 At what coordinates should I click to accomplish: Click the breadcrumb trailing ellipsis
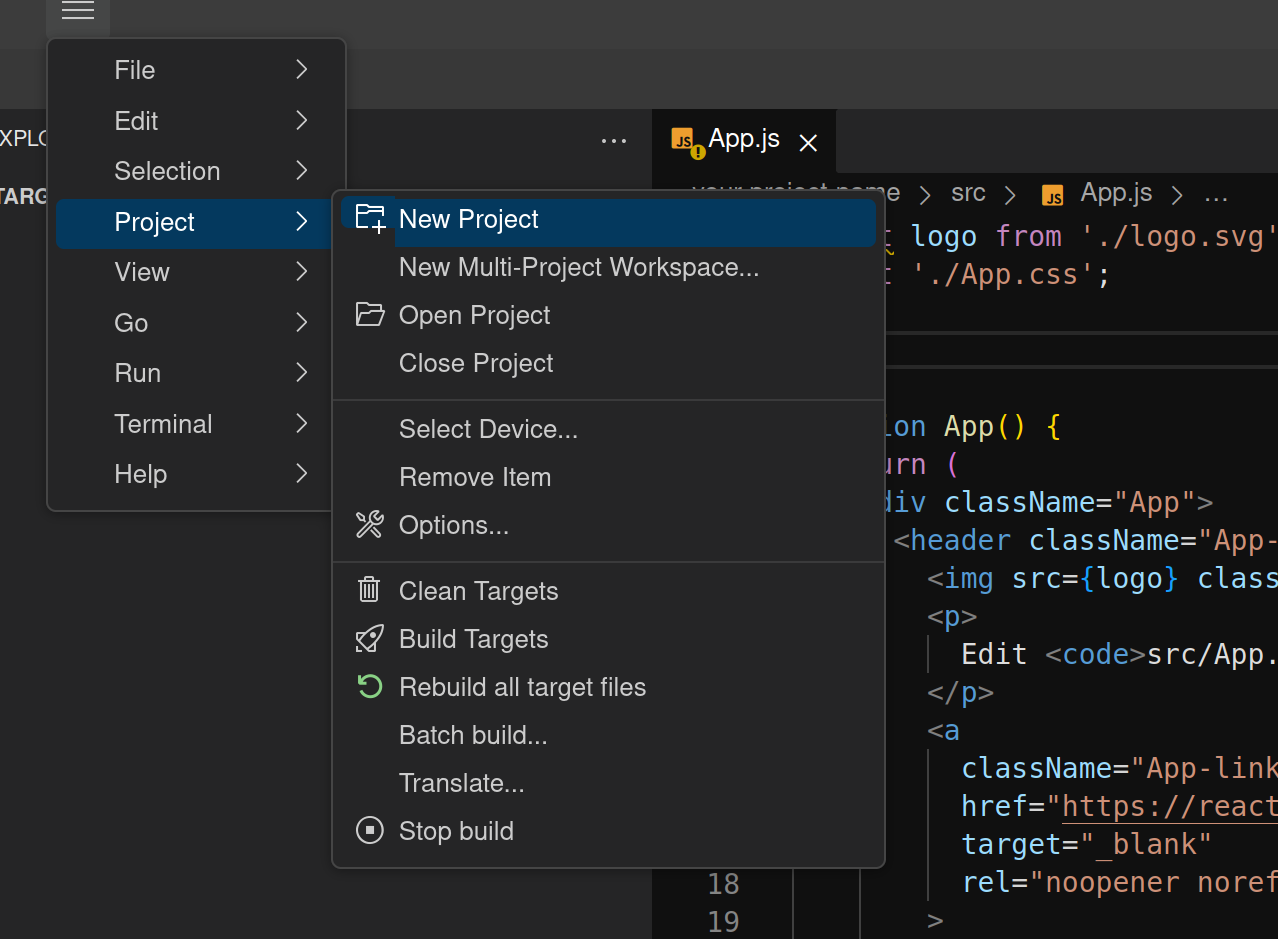click(x=1216, y=195)
